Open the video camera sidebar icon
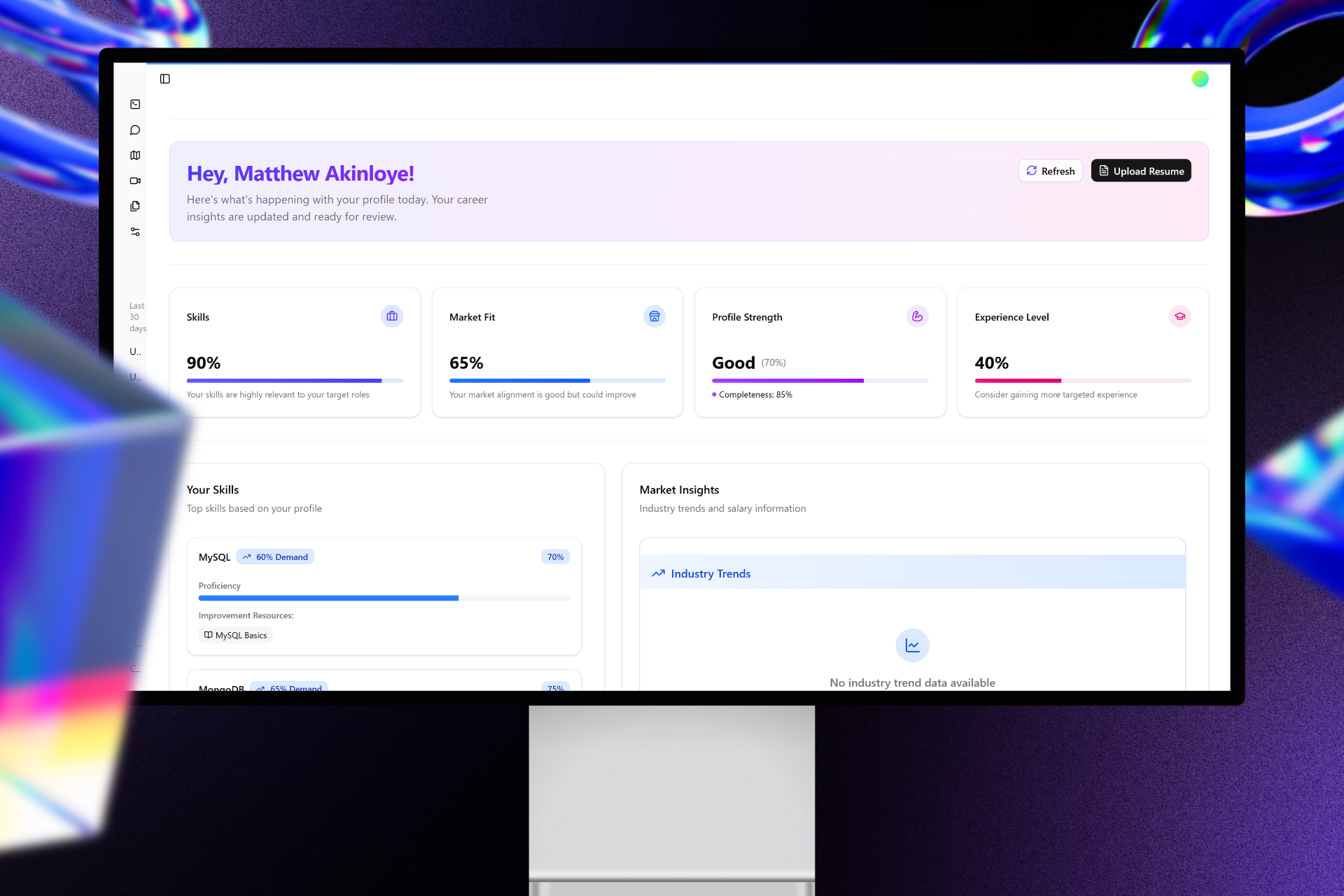 point(135,181)
